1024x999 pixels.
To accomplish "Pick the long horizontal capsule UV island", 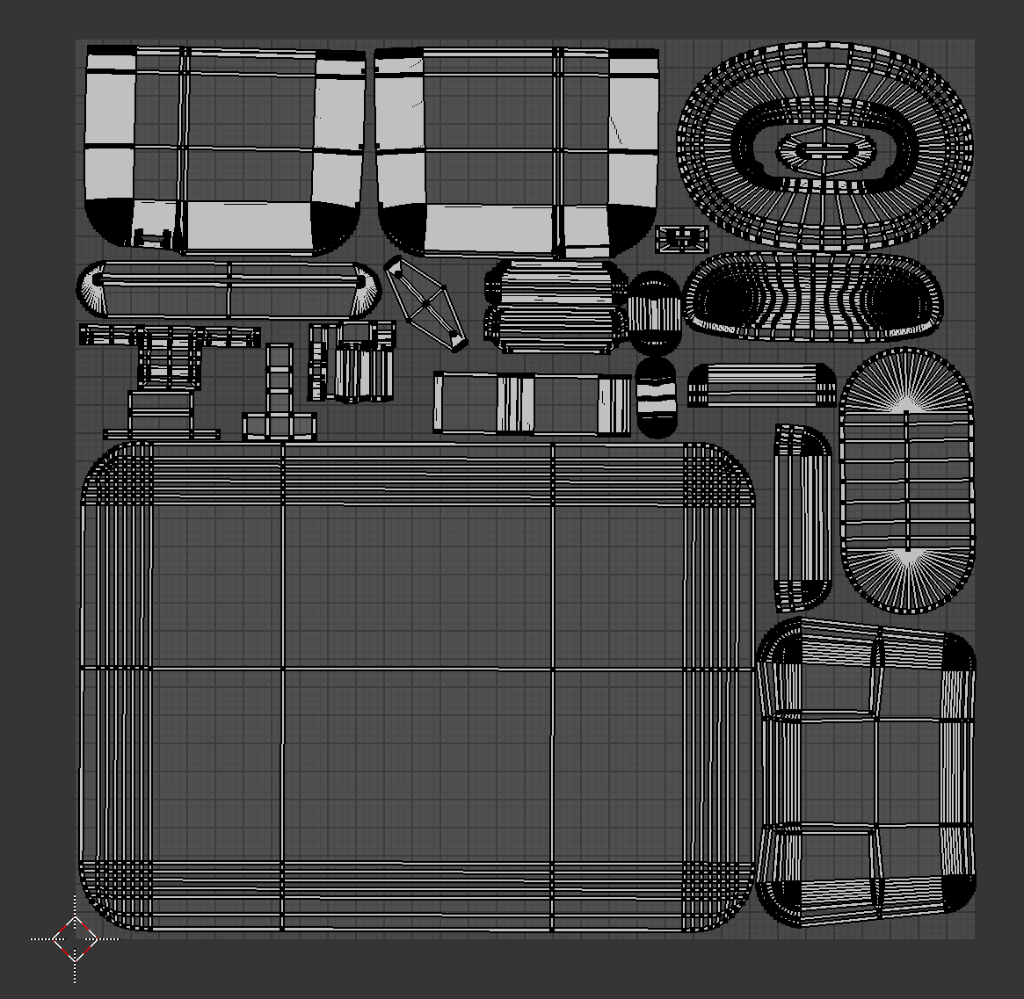I will [x=229, y=289].
